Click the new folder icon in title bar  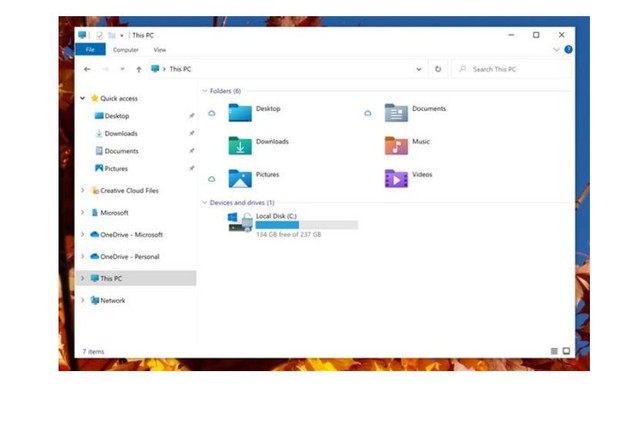click(111, 36)
